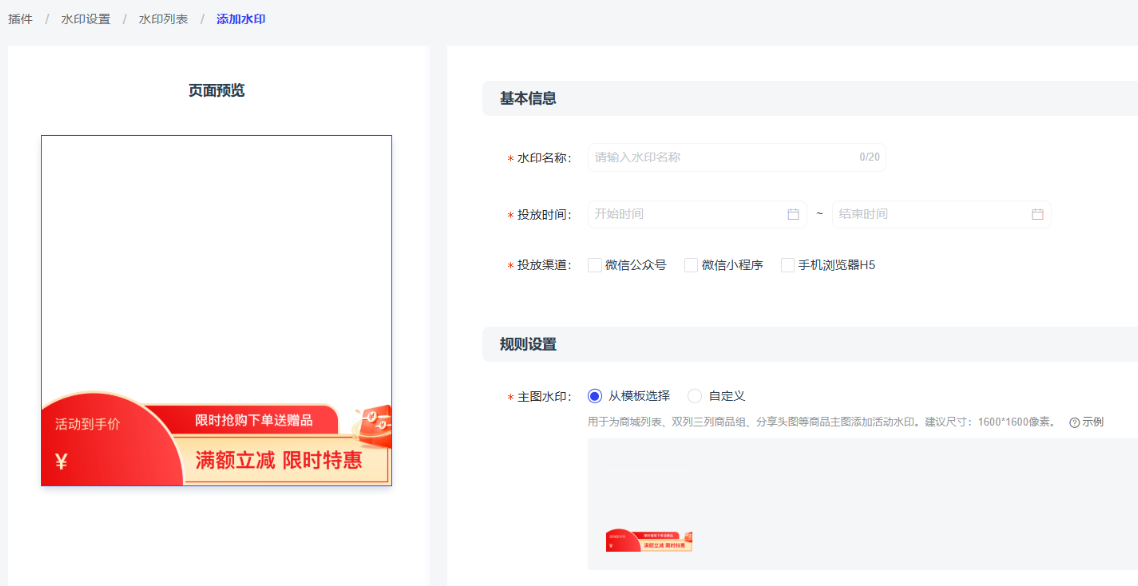
Task: Go to 插件 in breadcrumb
Action: 20,19
